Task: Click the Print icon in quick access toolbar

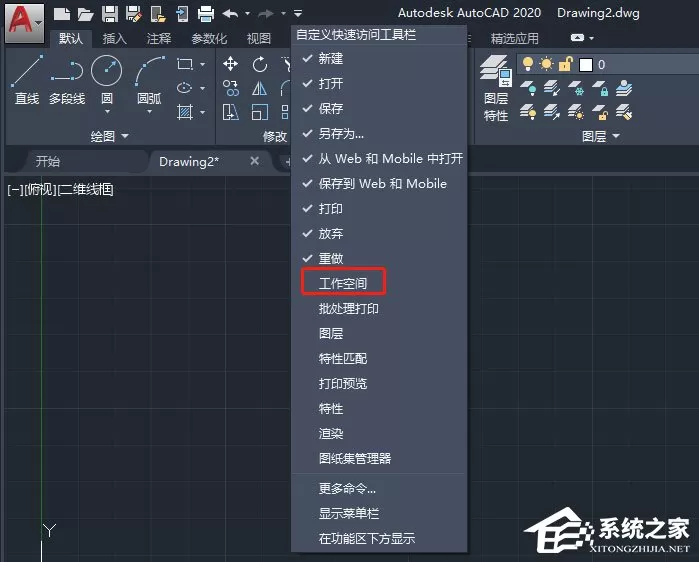Action: pyautogui.click(x=206, y=13)
